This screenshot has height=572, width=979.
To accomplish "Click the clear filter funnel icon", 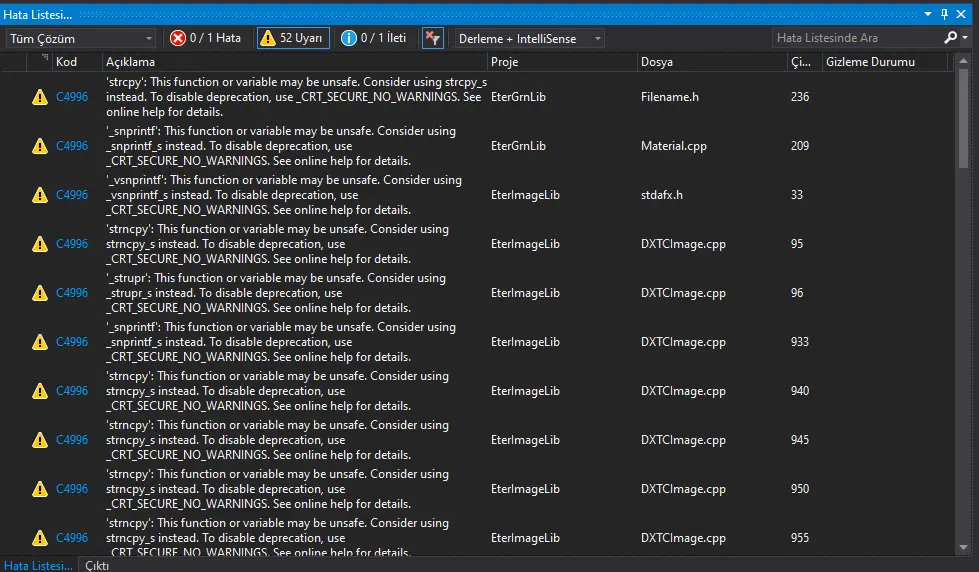I will pos(432,38).
